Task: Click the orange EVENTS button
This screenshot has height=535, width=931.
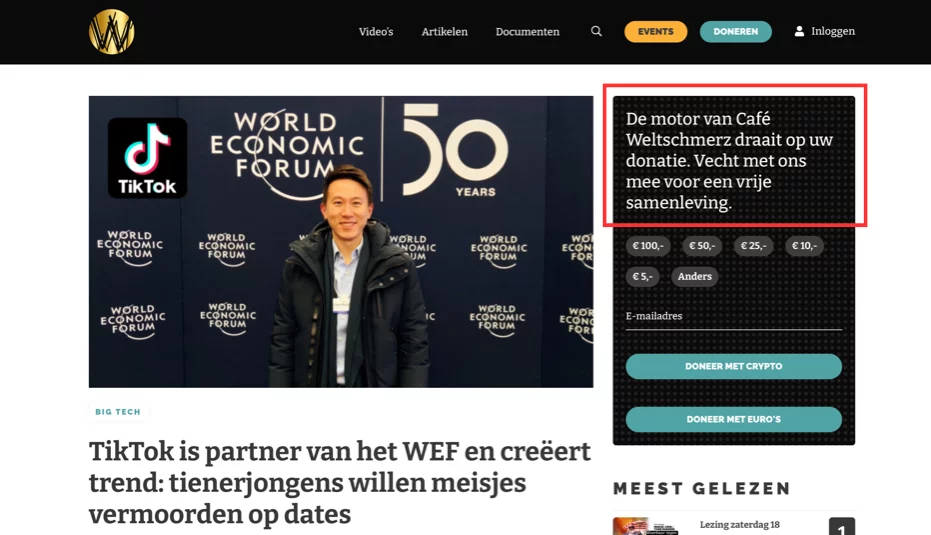Action: (656, 31)
